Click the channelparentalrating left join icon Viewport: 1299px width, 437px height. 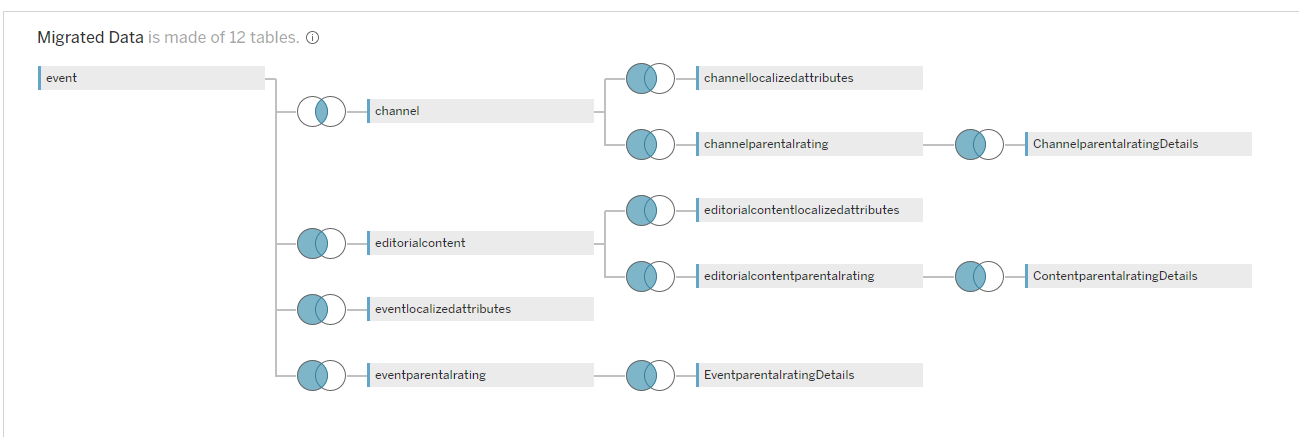click(x=650, y=144)
